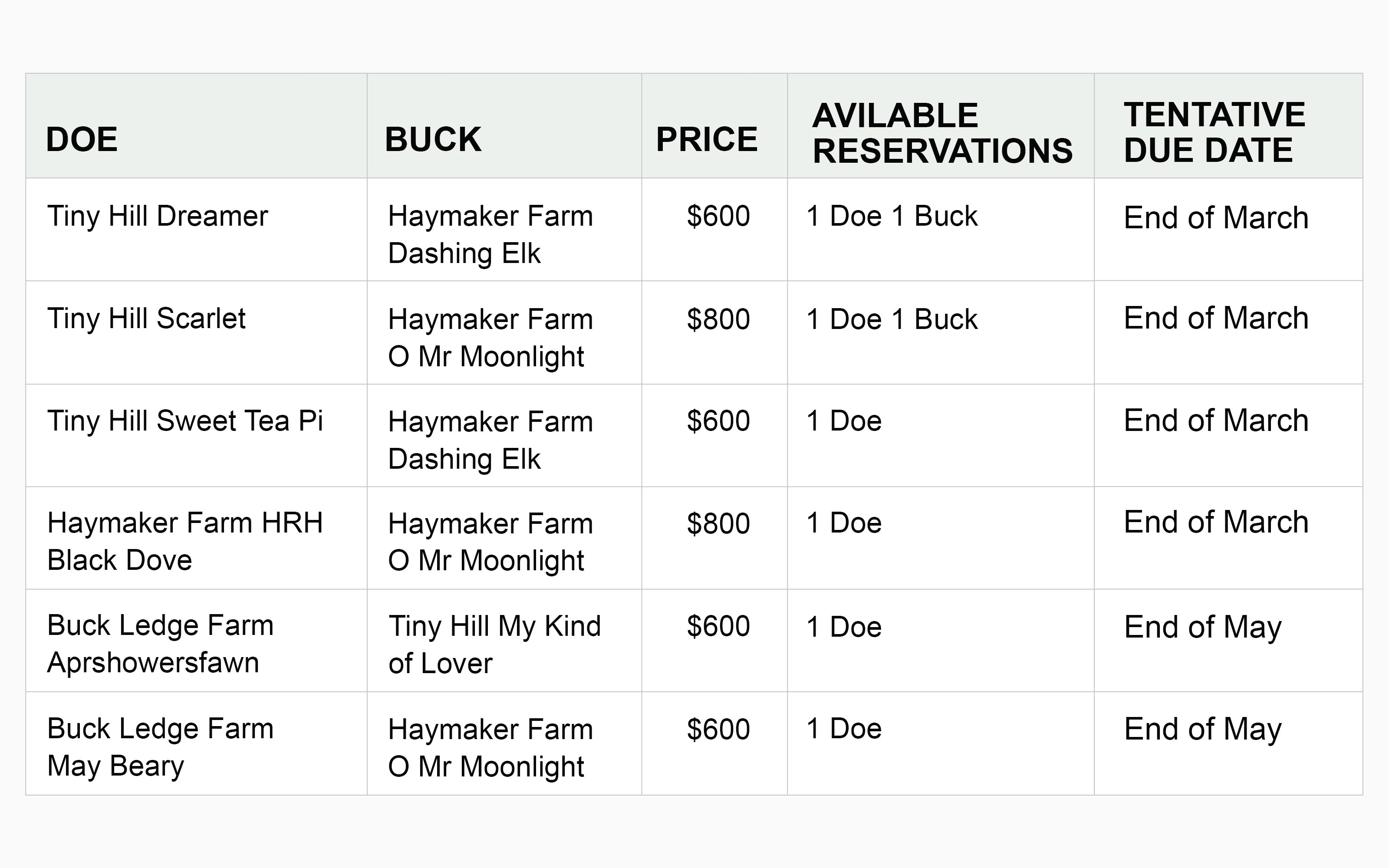Click Tiny Hill My Kind of Lover

[x=494, y=644]
